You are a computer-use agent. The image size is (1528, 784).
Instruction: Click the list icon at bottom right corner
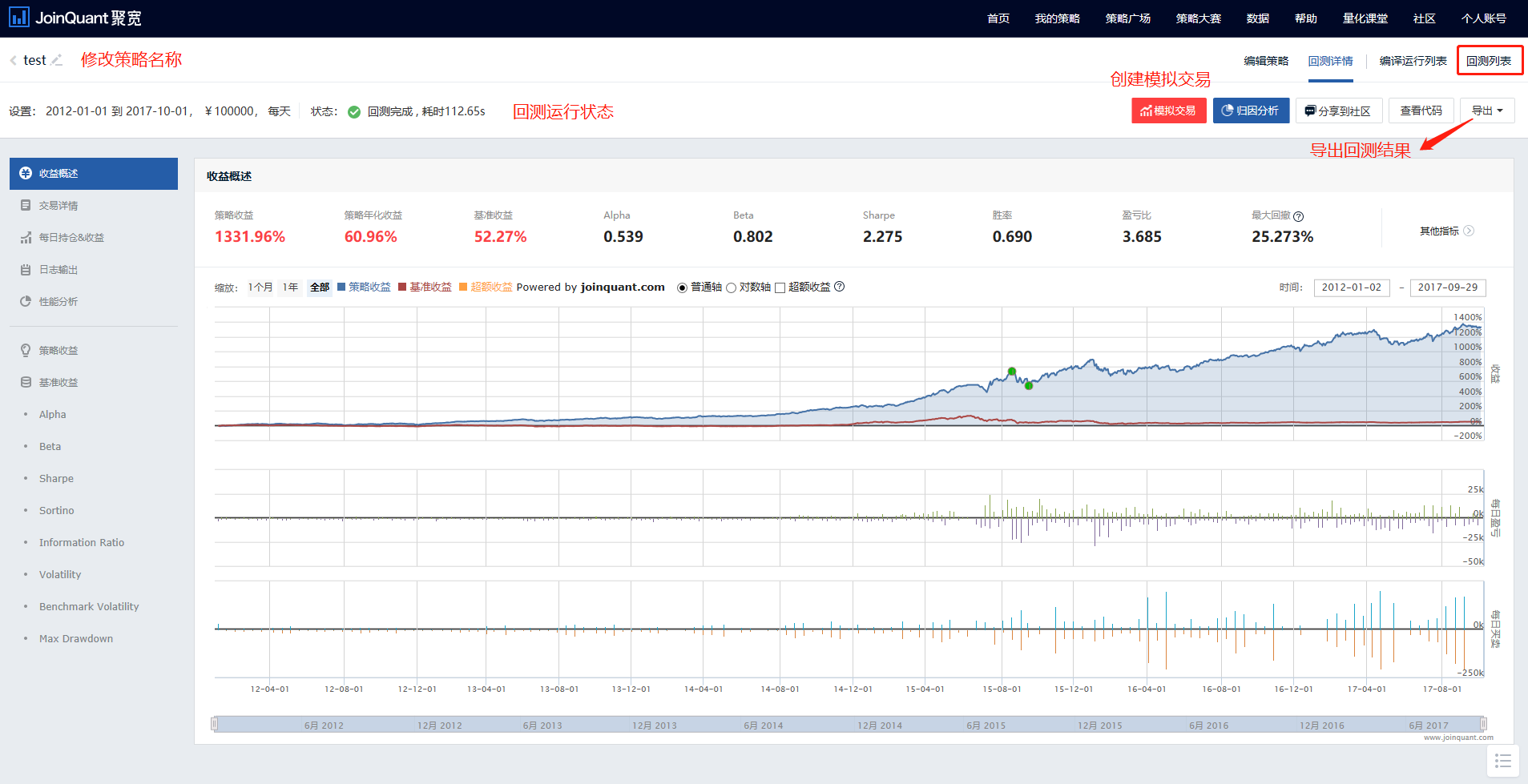tap(1502, 761)
